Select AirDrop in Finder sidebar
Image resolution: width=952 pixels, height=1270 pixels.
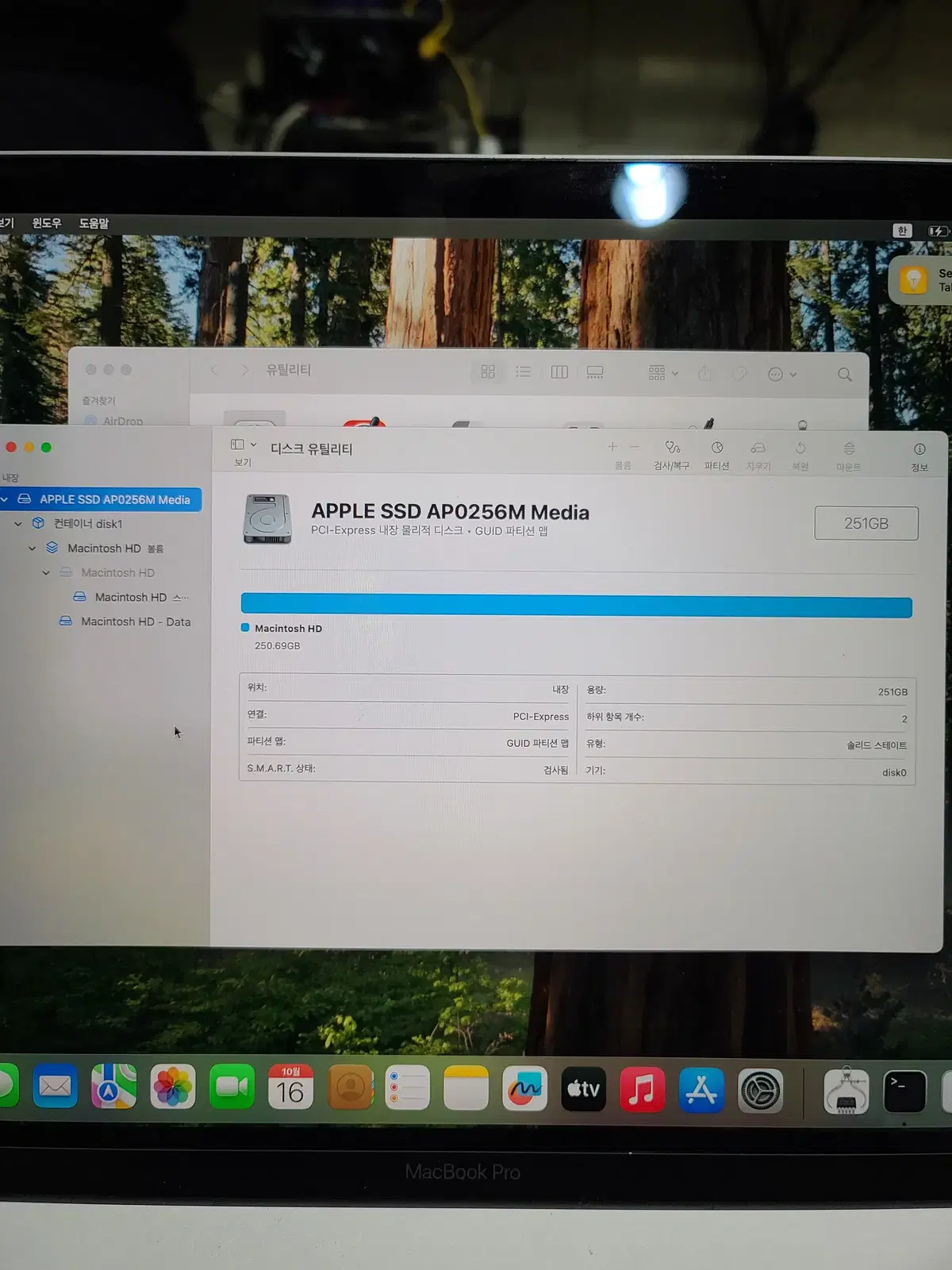[114, 421]
